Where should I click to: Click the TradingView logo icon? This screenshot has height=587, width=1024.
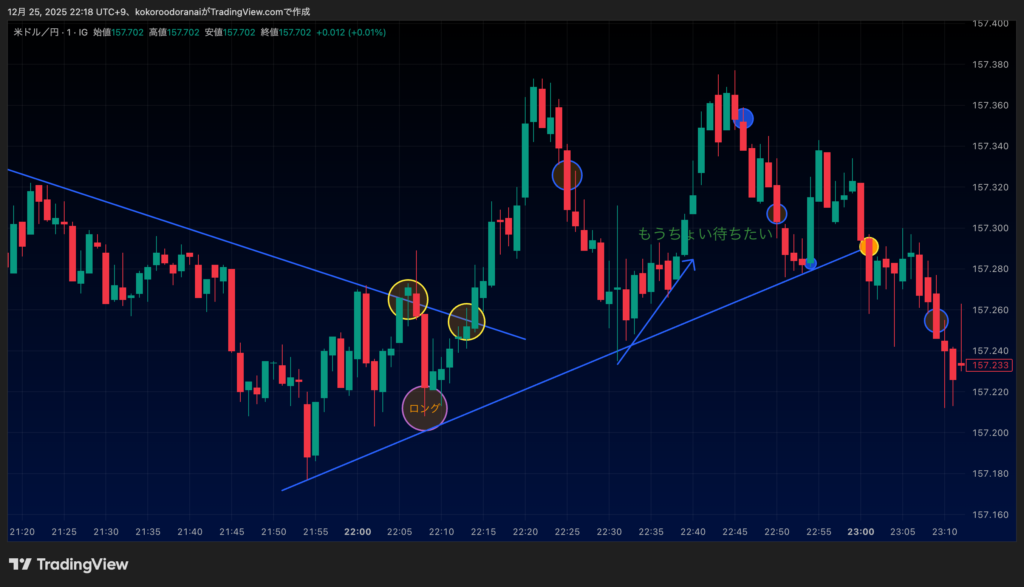pyautogui.click(x=19, y=565)
